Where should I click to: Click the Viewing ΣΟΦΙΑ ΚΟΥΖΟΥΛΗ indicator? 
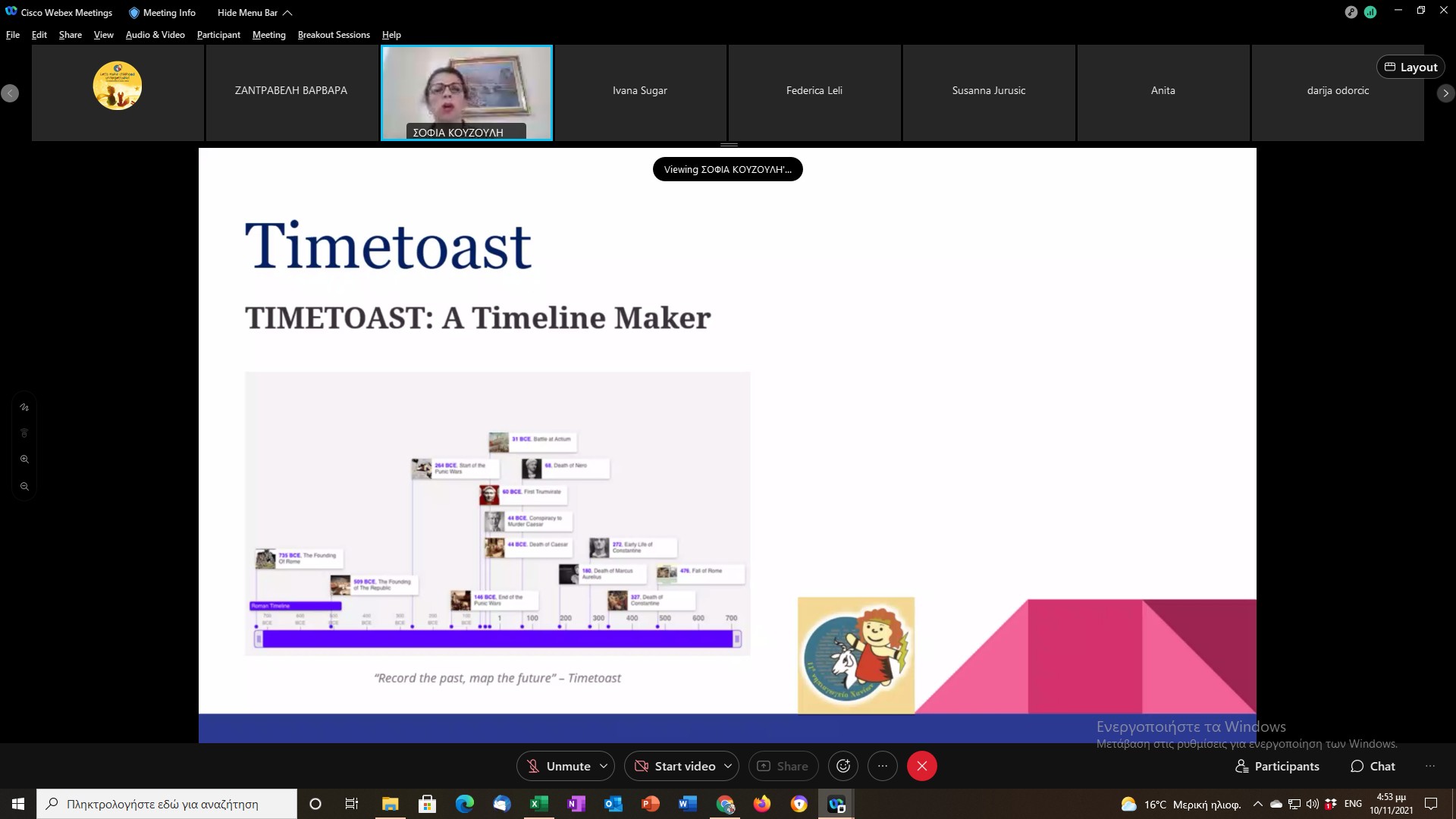click(728, 169)
